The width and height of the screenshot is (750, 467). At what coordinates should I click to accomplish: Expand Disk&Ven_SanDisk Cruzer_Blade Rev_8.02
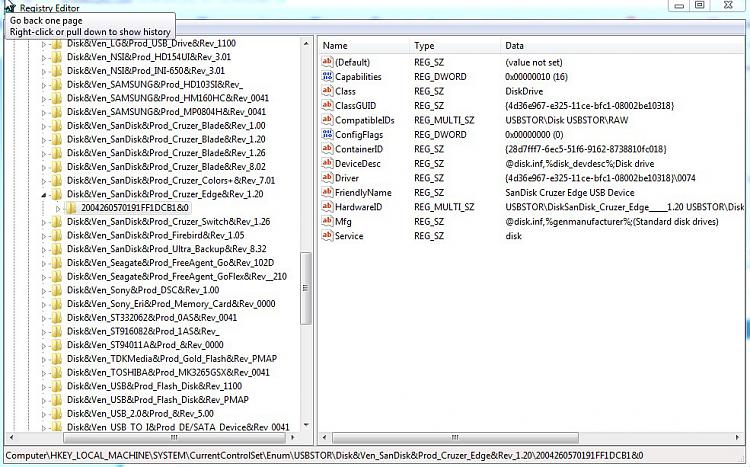pos(44,167)
